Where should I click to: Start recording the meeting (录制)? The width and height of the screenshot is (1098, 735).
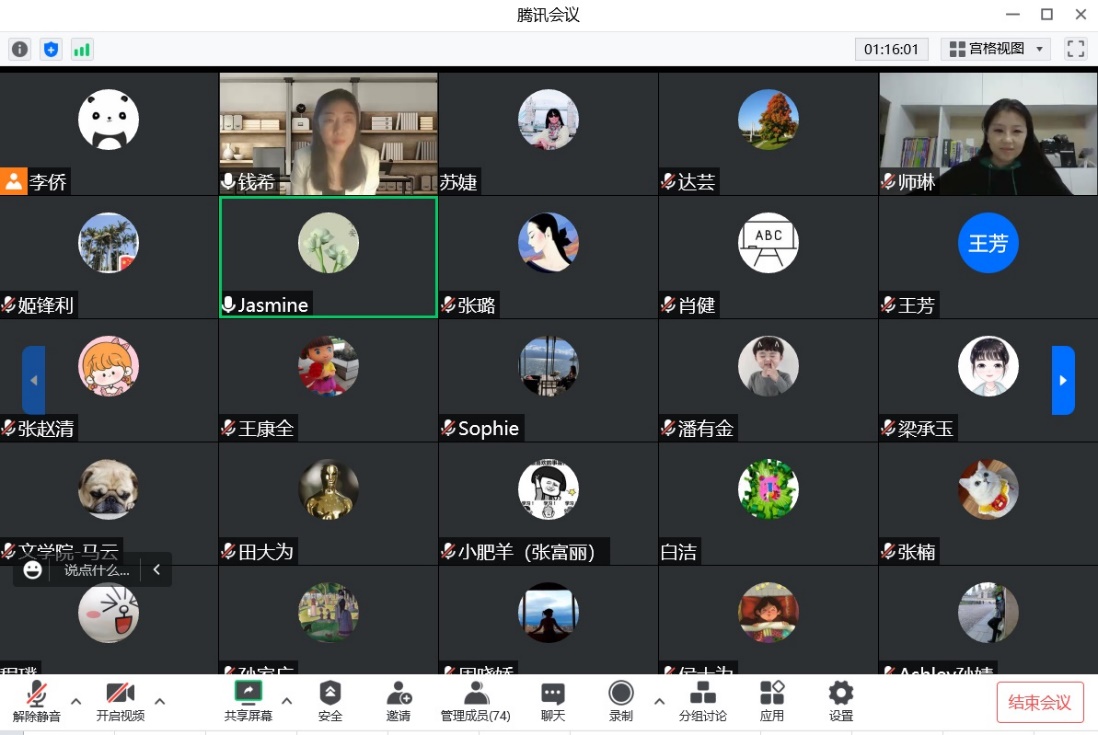coord(621,700)
